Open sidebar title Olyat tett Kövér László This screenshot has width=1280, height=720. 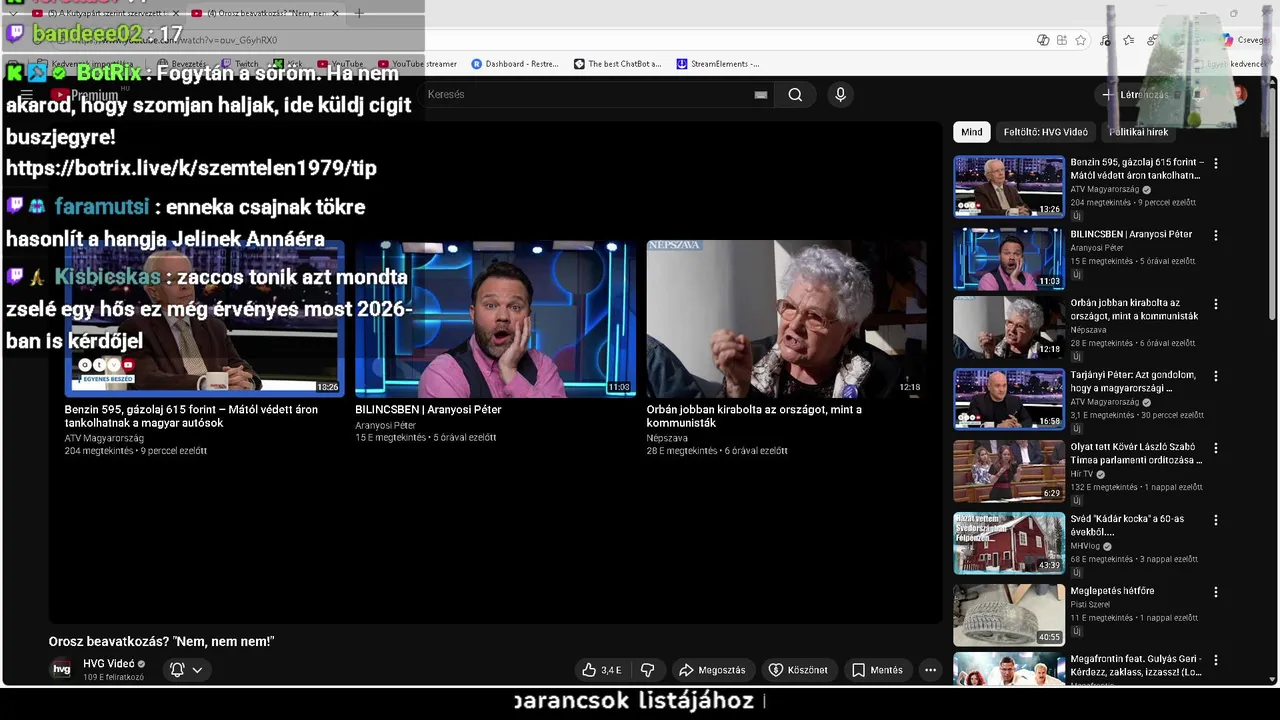[x=1136, y=453]
